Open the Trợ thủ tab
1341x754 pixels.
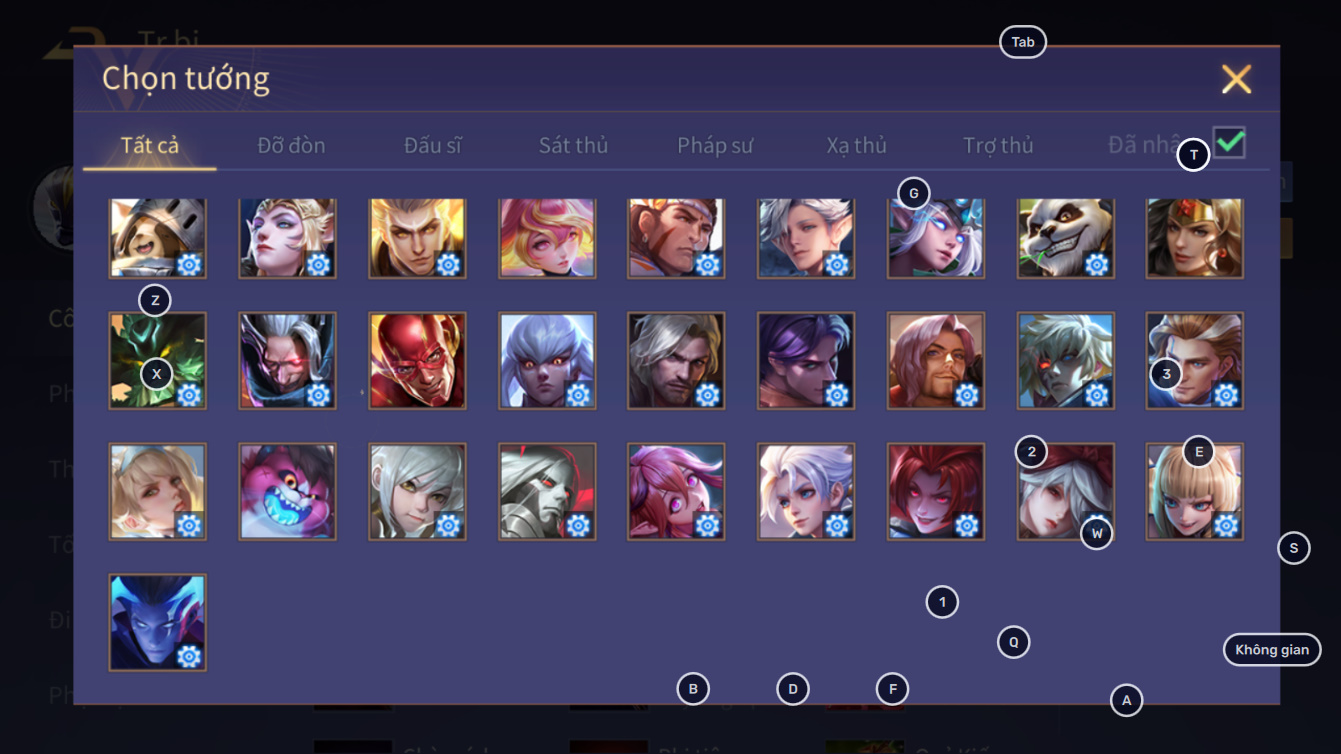coord(998,145)
